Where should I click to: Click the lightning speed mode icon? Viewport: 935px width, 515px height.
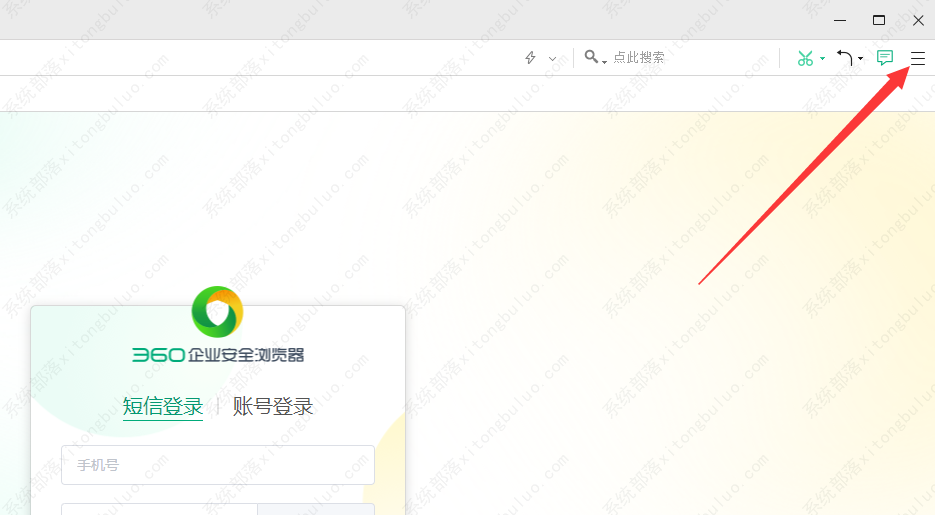(530, 58)
